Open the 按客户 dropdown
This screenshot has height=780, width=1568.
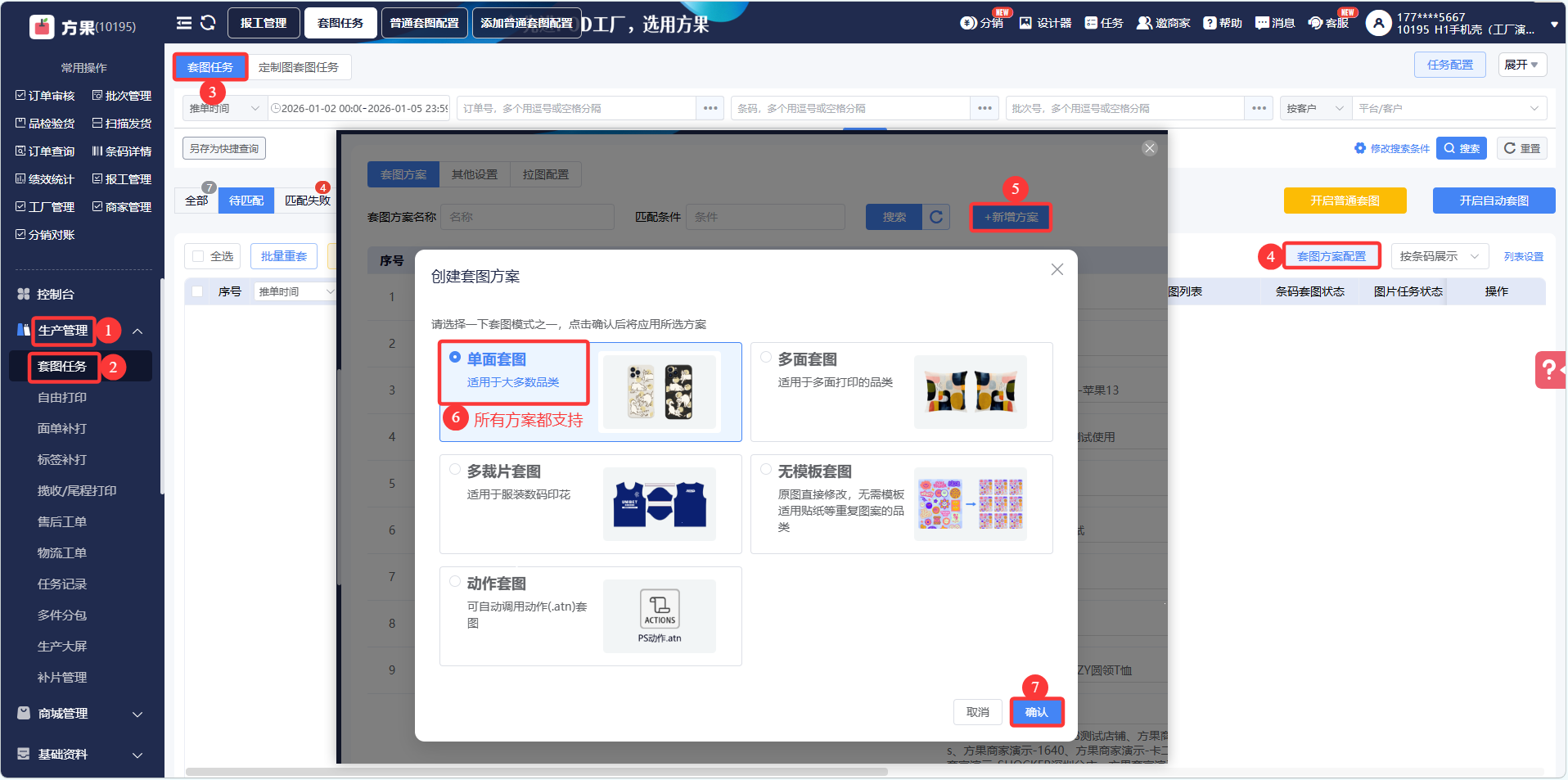pos(1316,108)
